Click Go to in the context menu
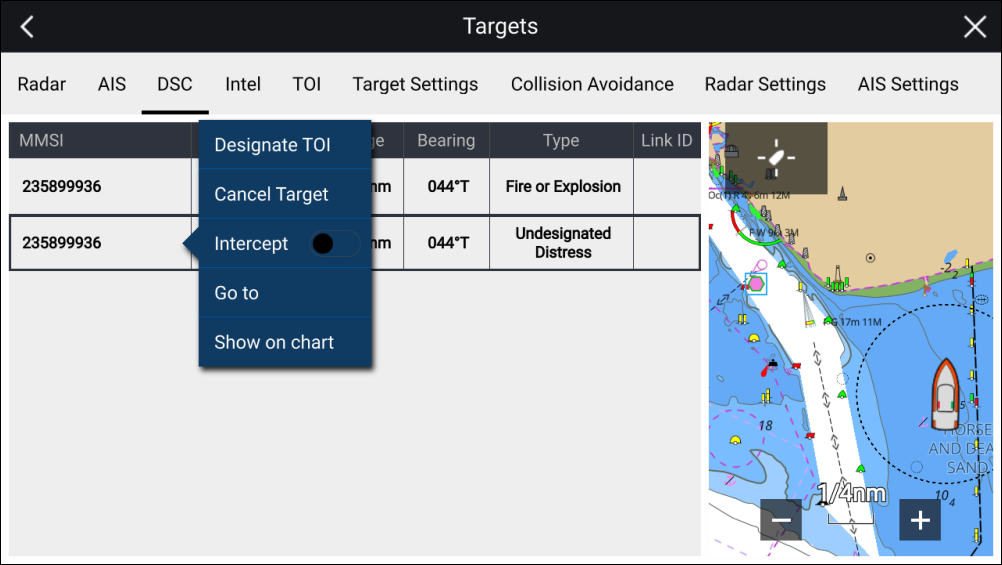 [237, 293]
